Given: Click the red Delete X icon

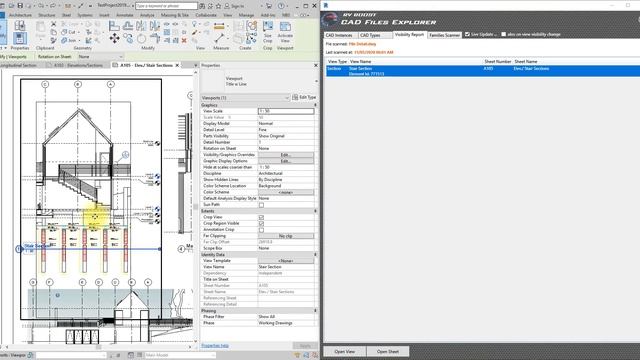Looking at the screenshot, I should point(184,40).
